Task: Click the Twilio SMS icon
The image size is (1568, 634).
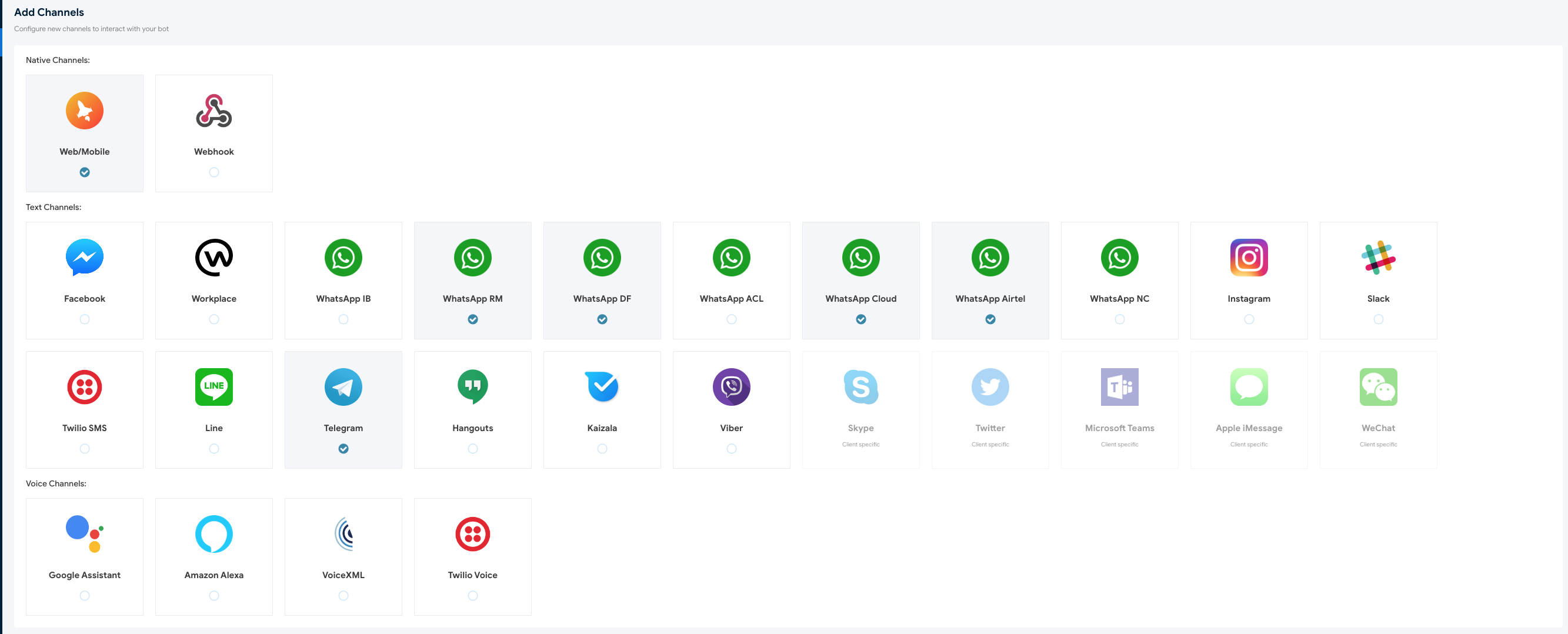Action: tap(85, 386)
